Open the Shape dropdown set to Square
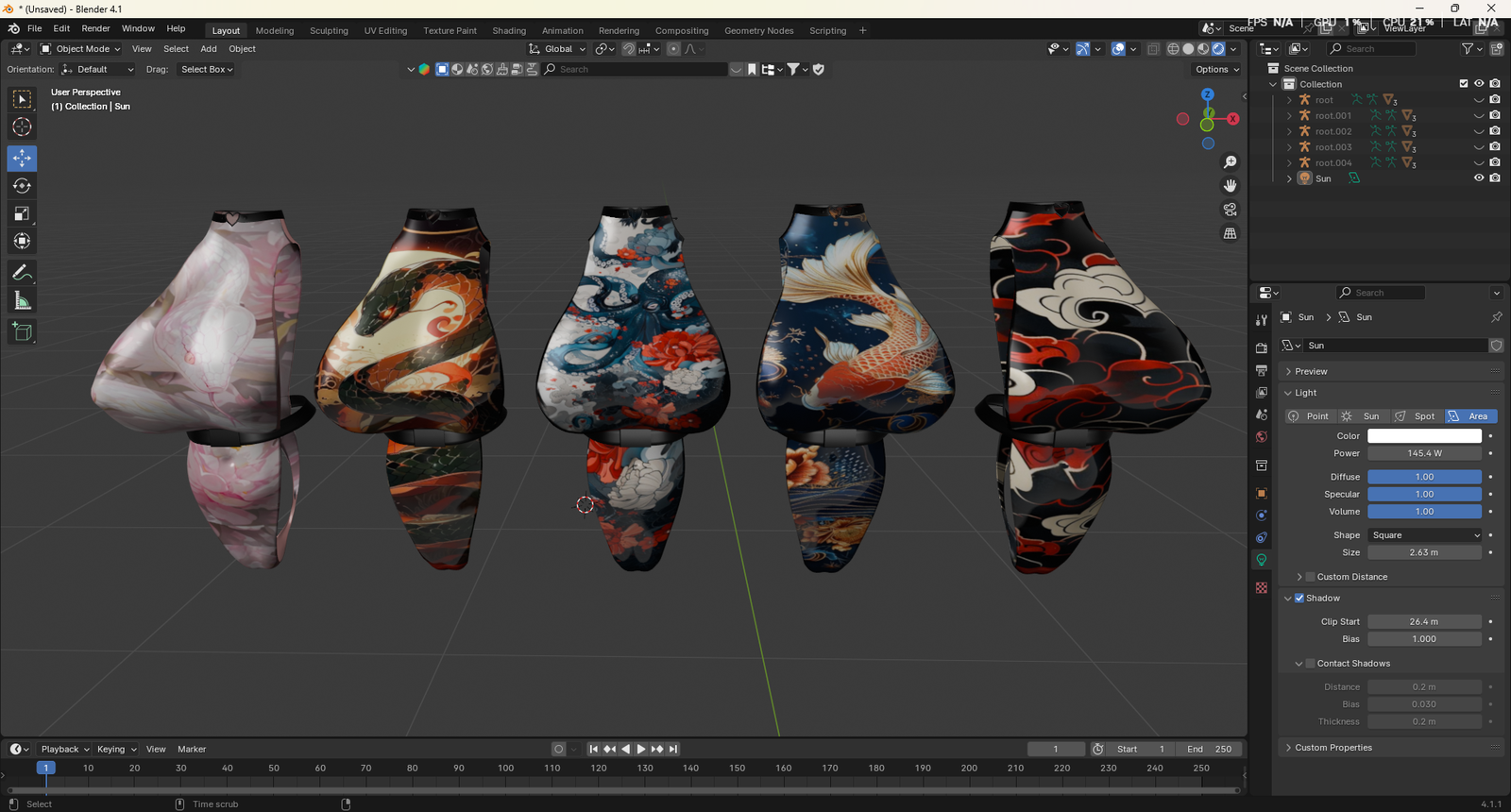This screenshot has height=812, width=1511. click(1424, 535)
